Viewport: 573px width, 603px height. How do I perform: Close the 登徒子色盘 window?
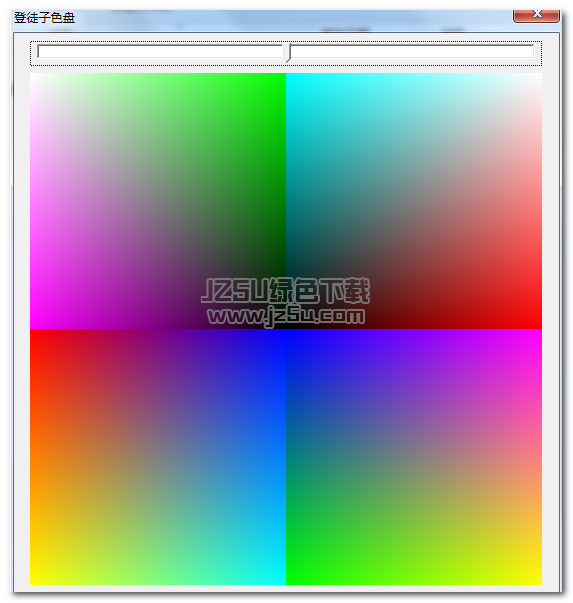point(536,15)
